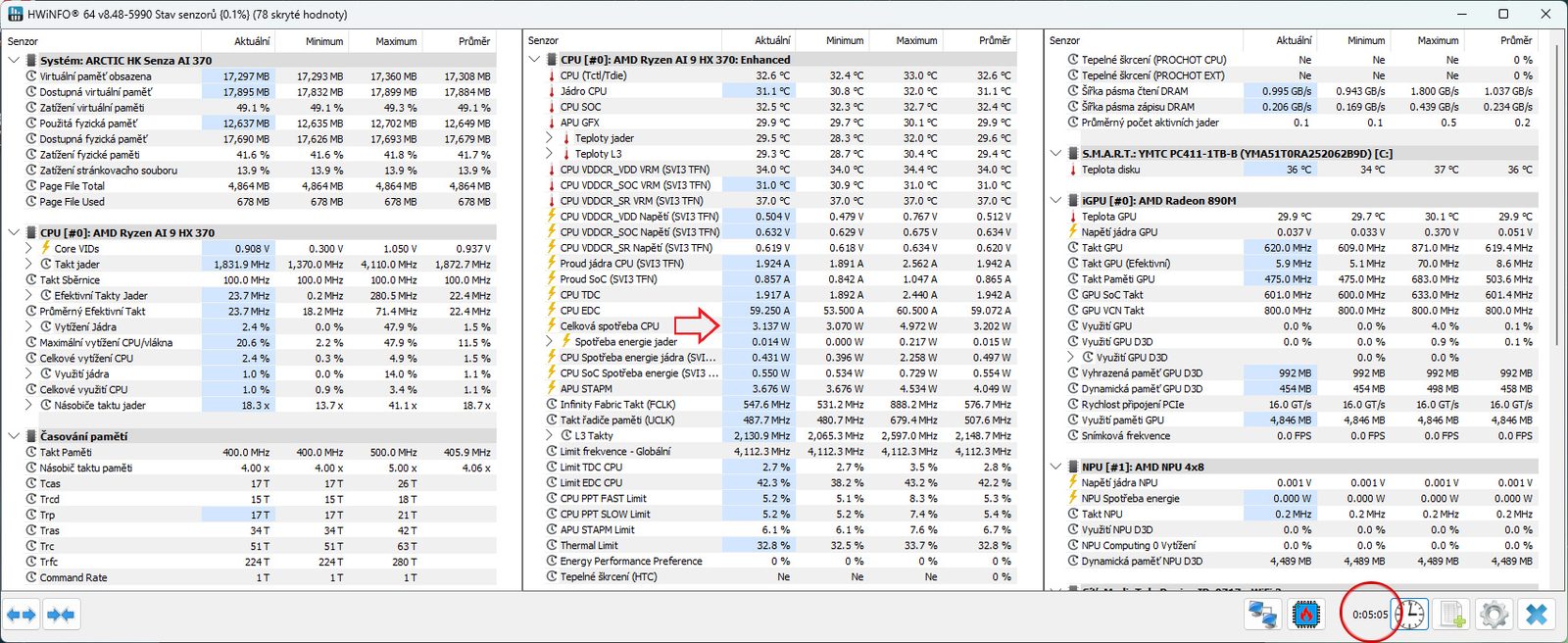Start logging with the document-plus icon
1568x643 pixels.
point(1452,615)
